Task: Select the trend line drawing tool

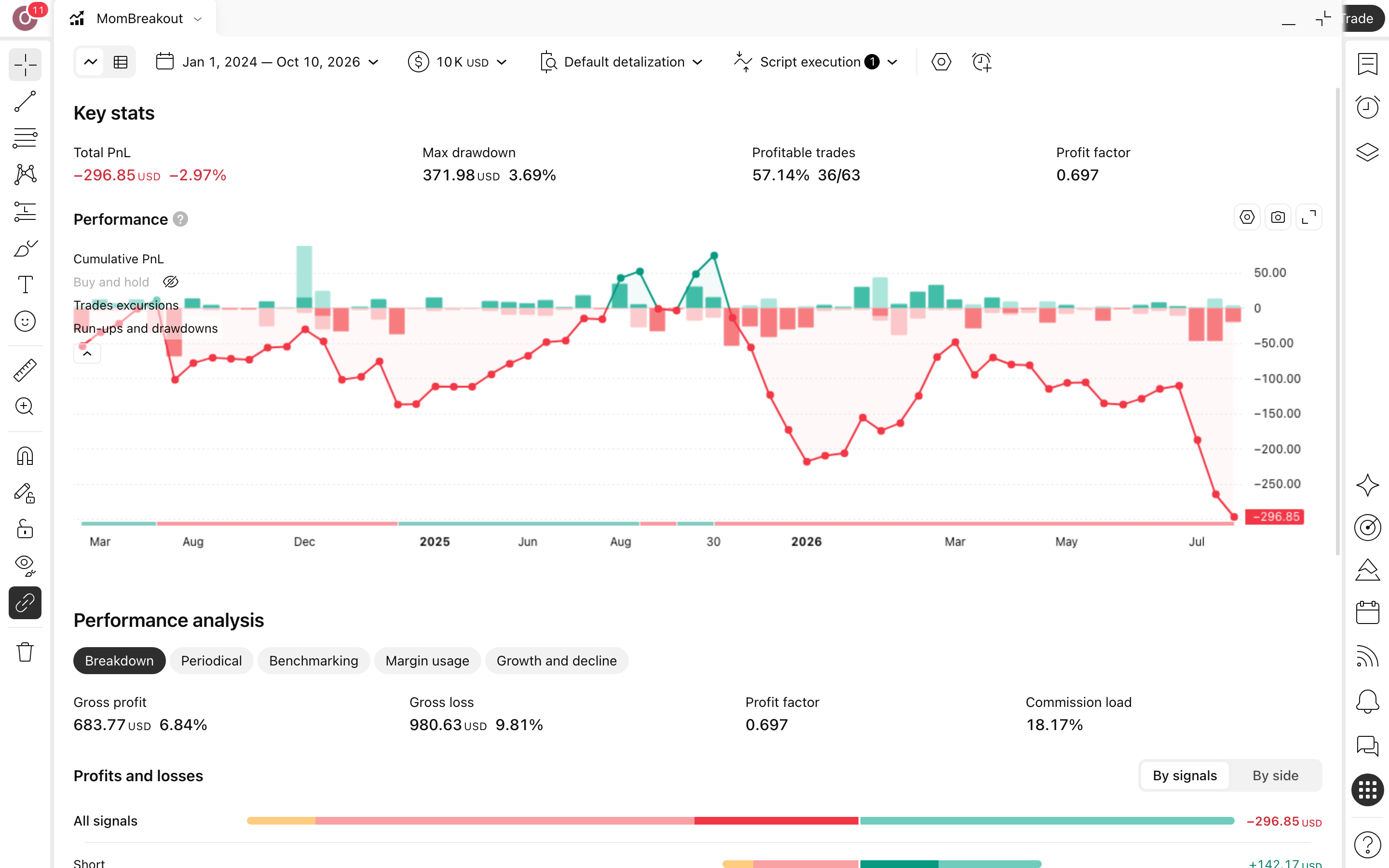Action: click(25, 102)
